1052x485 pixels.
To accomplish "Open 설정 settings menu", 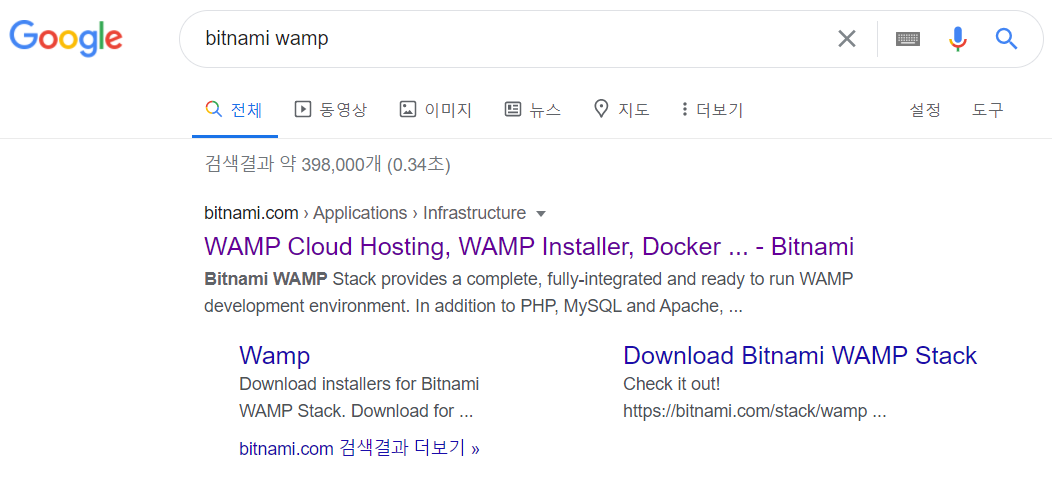I will click(925, 109).
